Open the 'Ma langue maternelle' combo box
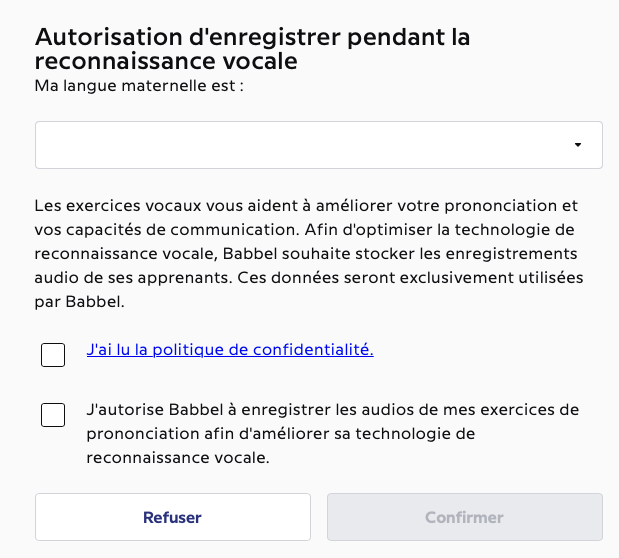Viewport: 619px width, 558px height. point(318,146)
